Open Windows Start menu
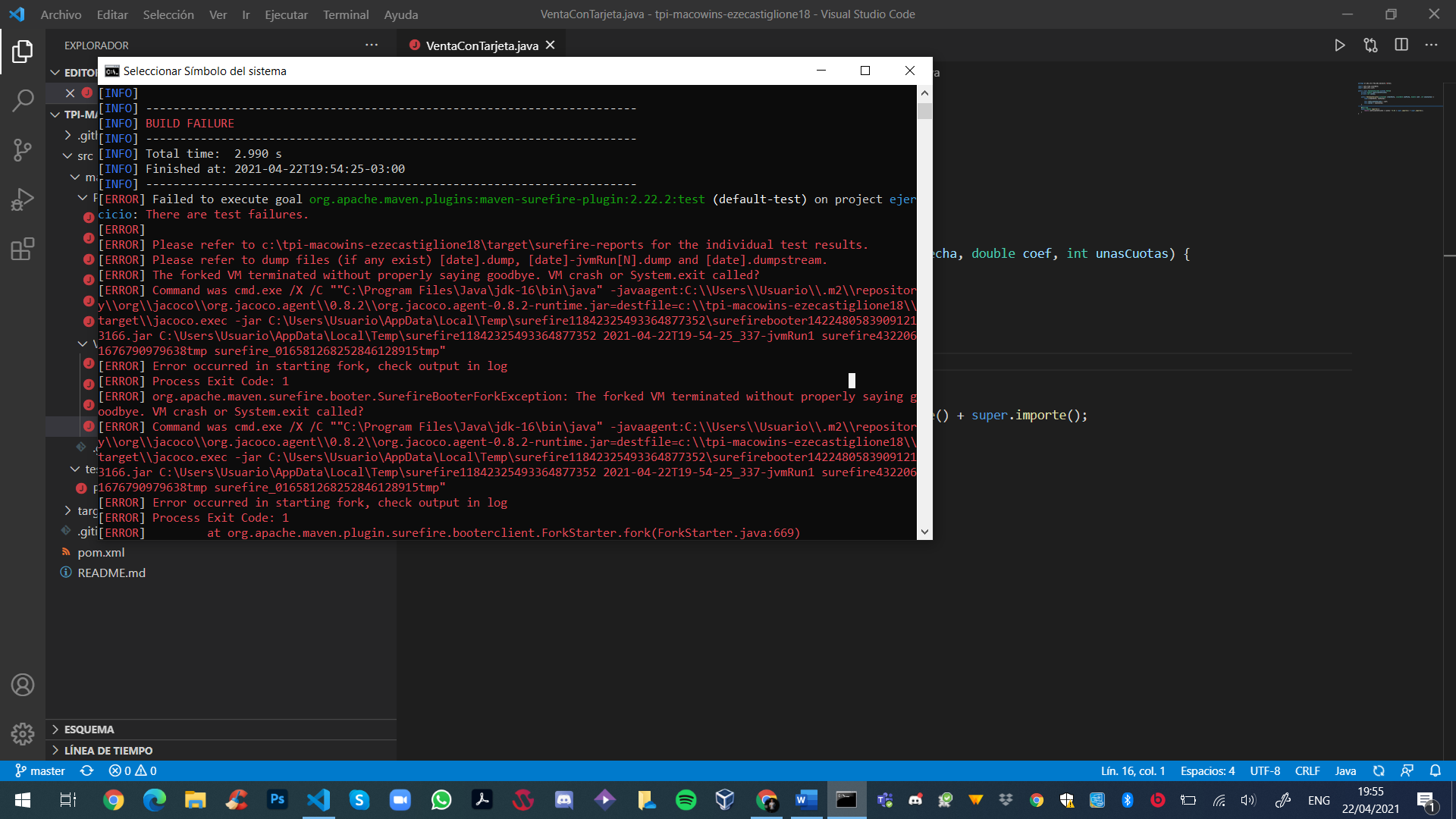The image size is (1456, 819). click(x=23, y=800)
